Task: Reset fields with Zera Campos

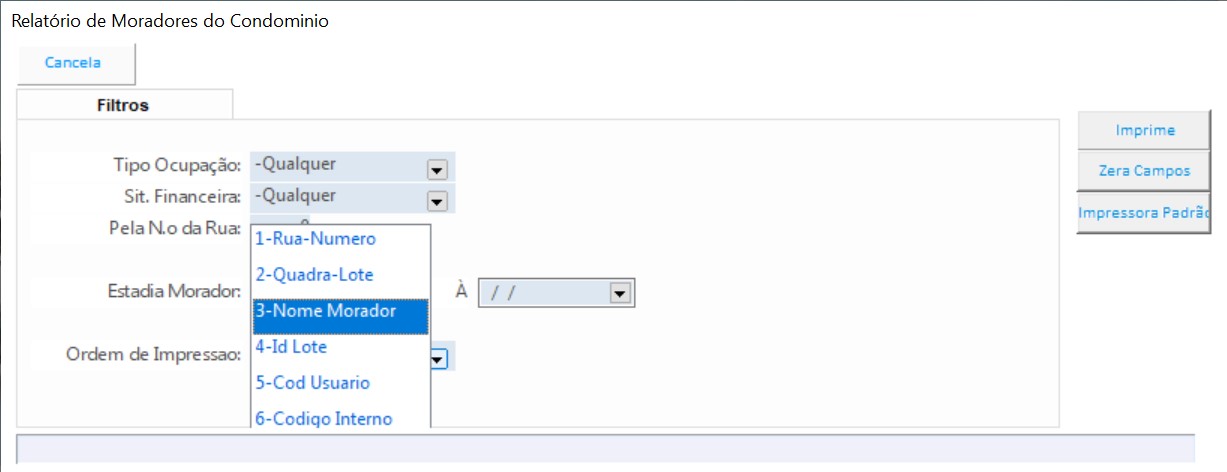Action: point(1144,171)
